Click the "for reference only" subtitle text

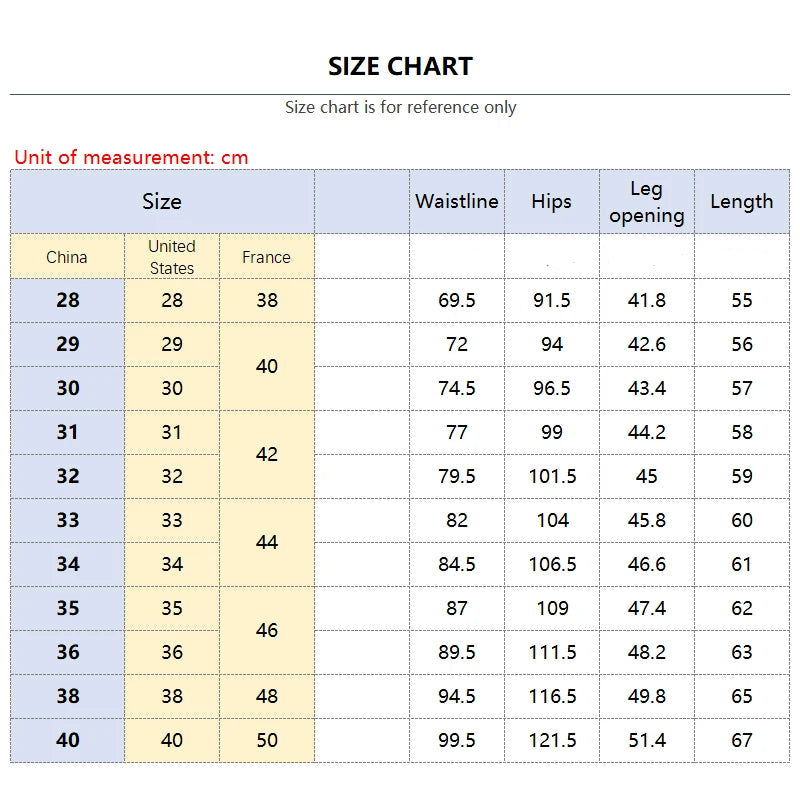[x=400, y=107]
